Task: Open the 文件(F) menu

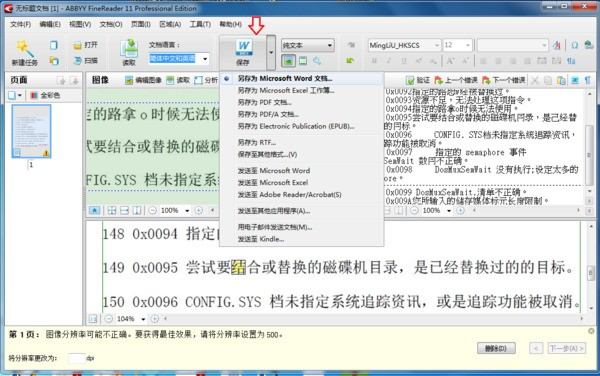Action: (20, 24)
